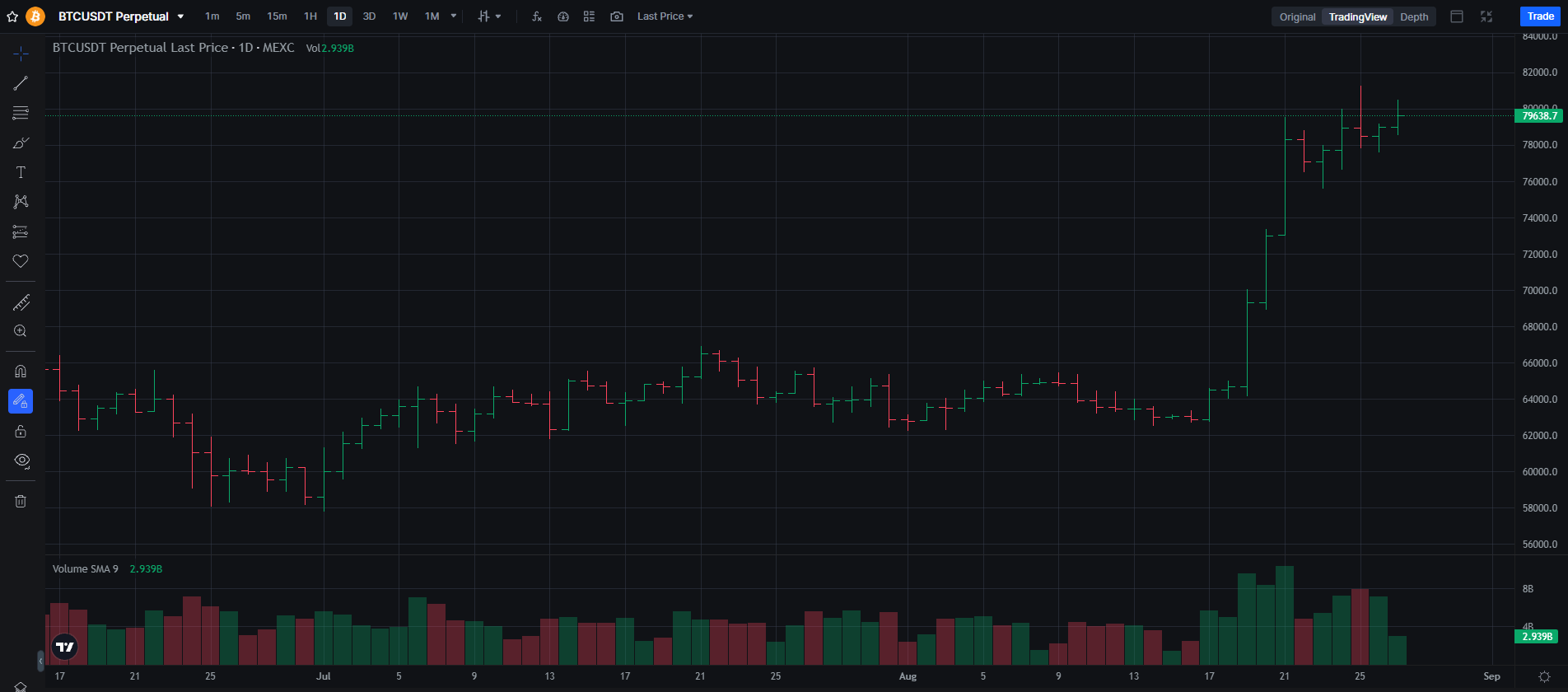Select the 1W timeframe

click(x=400, y=16)
